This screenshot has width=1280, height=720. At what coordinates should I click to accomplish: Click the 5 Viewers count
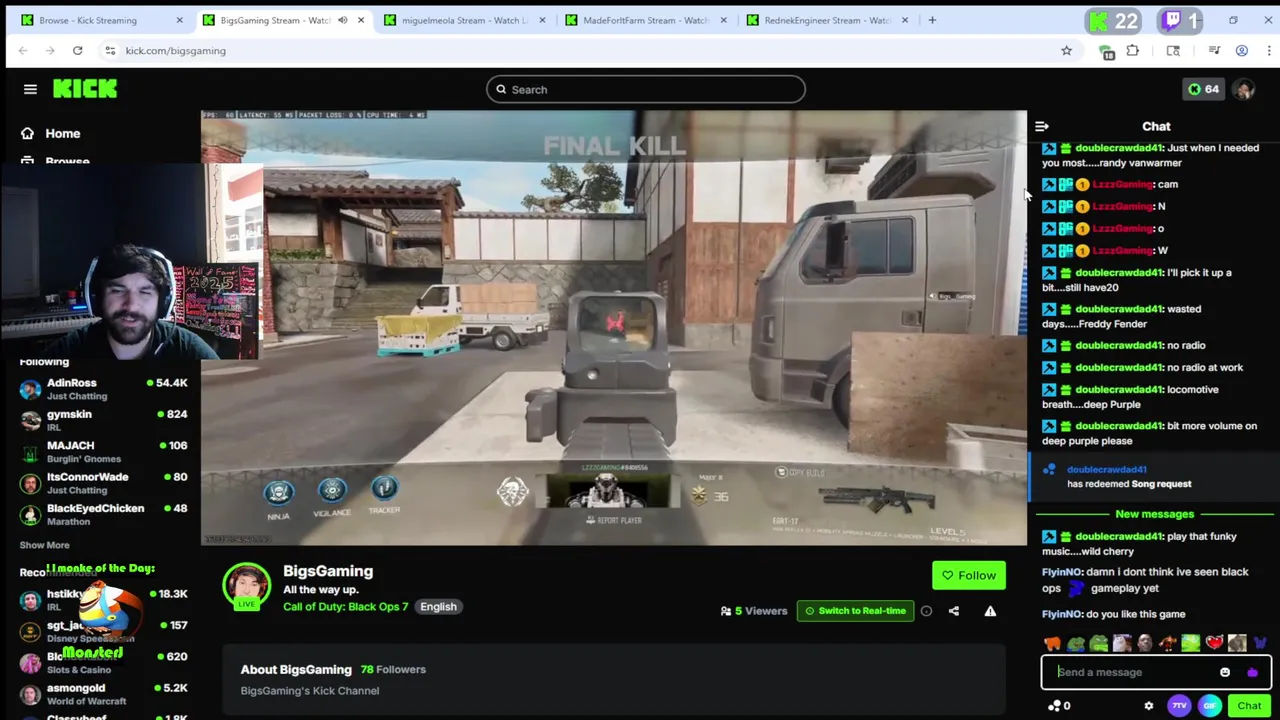(x=754, y=611)
